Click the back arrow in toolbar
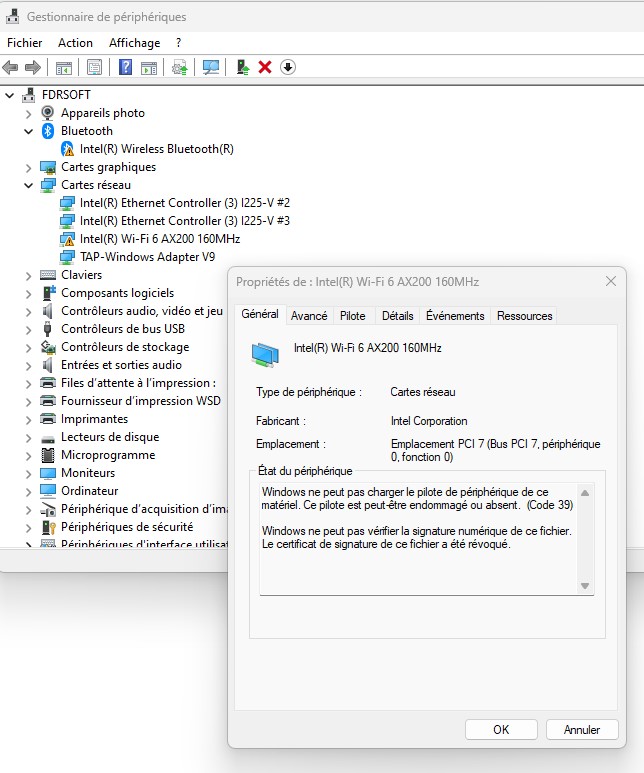 11,67
